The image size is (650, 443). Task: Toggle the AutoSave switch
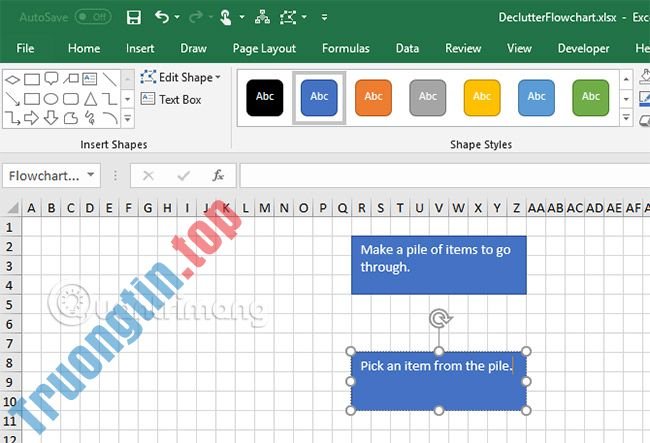[93, 17]
